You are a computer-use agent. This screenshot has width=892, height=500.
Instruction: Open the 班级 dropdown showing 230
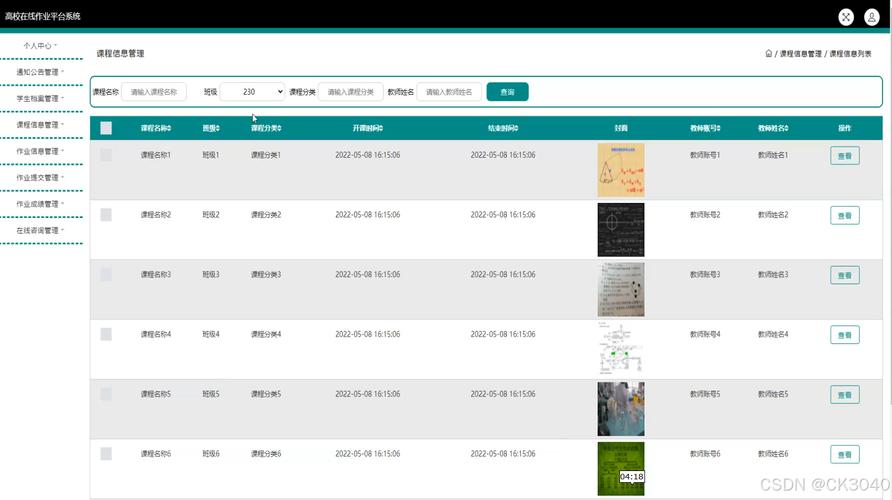pos(252,92)
